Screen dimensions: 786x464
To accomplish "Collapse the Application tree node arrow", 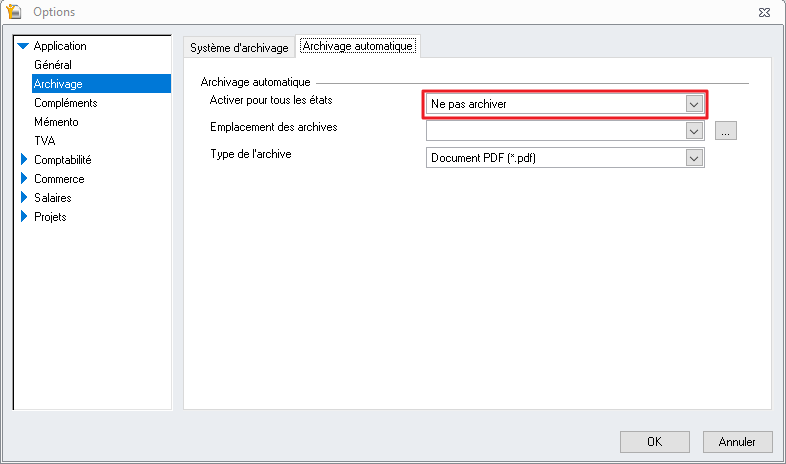I will pos(23,46).
